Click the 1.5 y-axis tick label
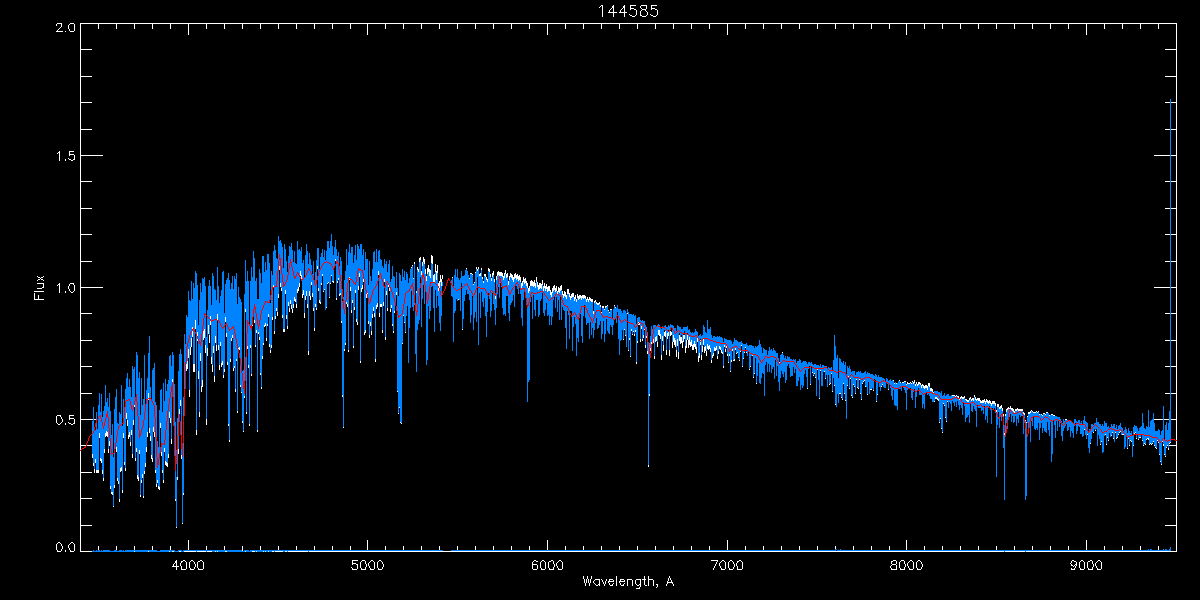 64,157
